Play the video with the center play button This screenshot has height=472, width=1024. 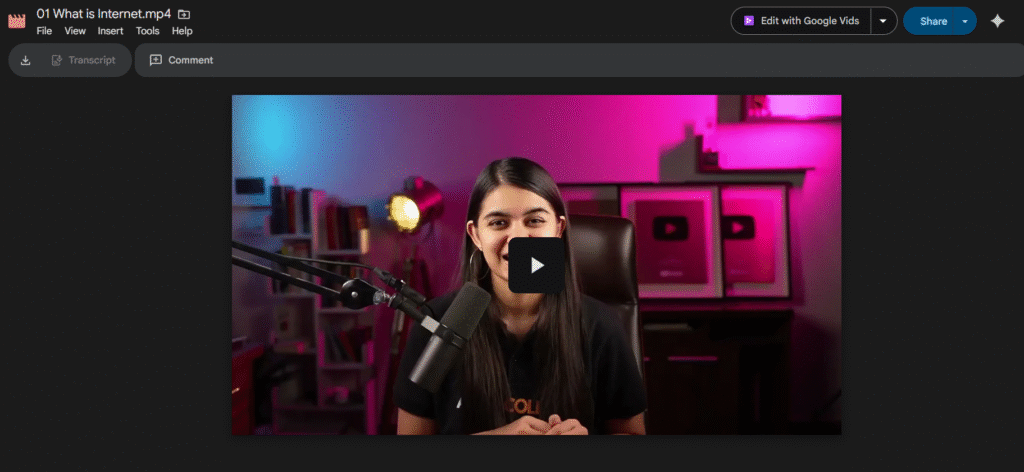pyautogui.click(x=536, y=265)
